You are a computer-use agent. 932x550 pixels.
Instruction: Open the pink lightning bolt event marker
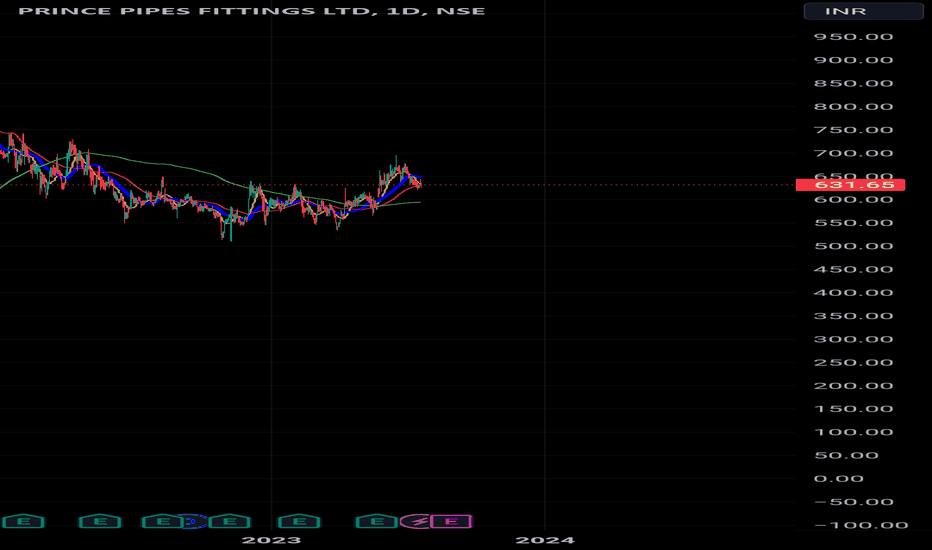pyautogui.click(x=418, y=521)
